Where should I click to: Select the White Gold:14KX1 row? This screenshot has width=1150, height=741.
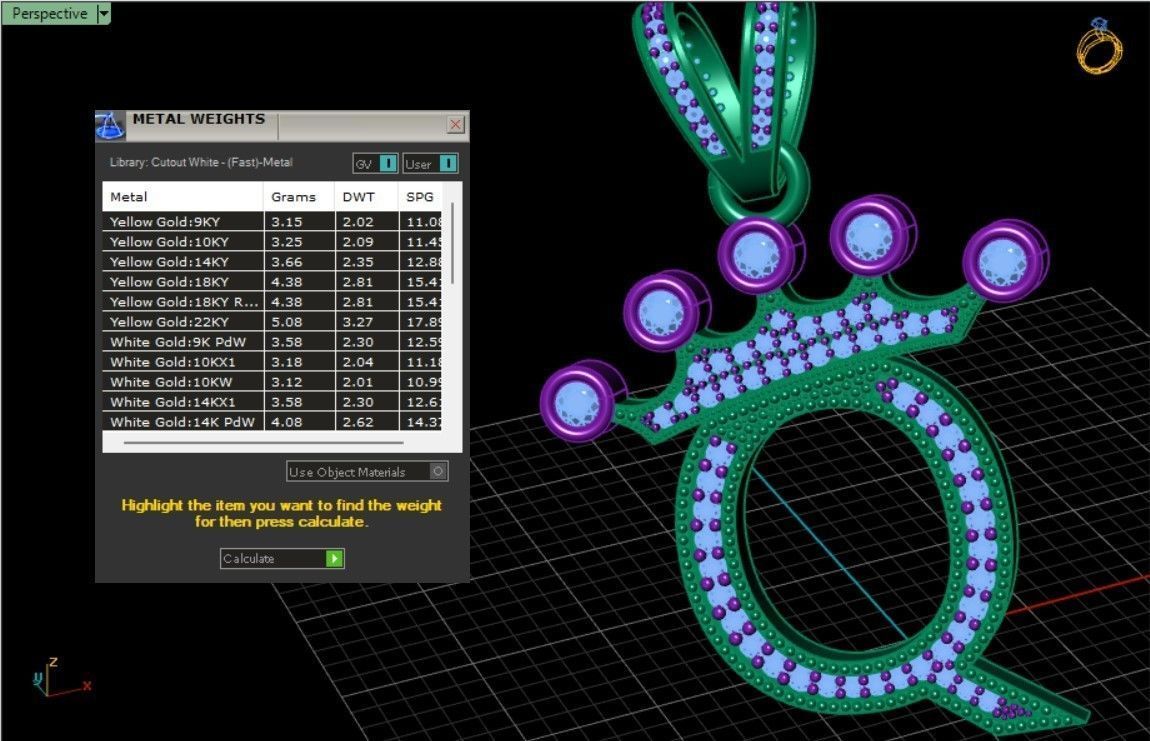pos(272,402)
